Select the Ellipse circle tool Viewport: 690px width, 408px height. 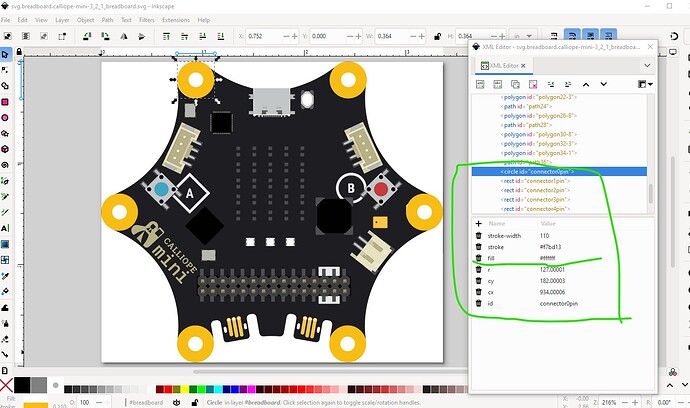click(5, 118)
